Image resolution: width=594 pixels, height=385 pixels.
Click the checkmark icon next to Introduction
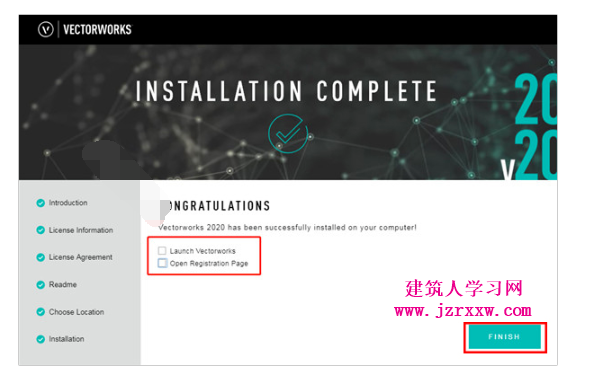(x=41, y=203)
